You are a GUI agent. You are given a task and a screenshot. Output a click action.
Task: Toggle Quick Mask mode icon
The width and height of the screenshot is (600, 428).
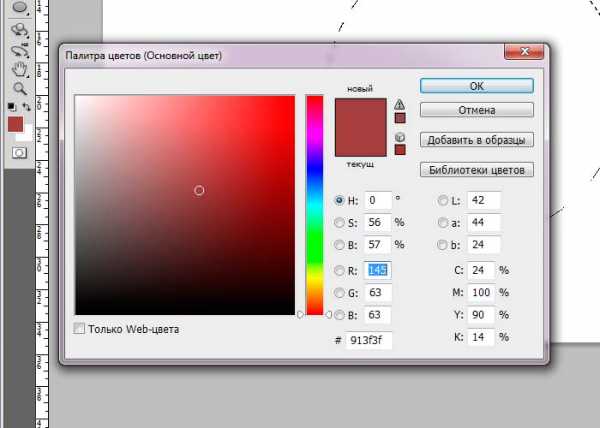click(17, 152)
